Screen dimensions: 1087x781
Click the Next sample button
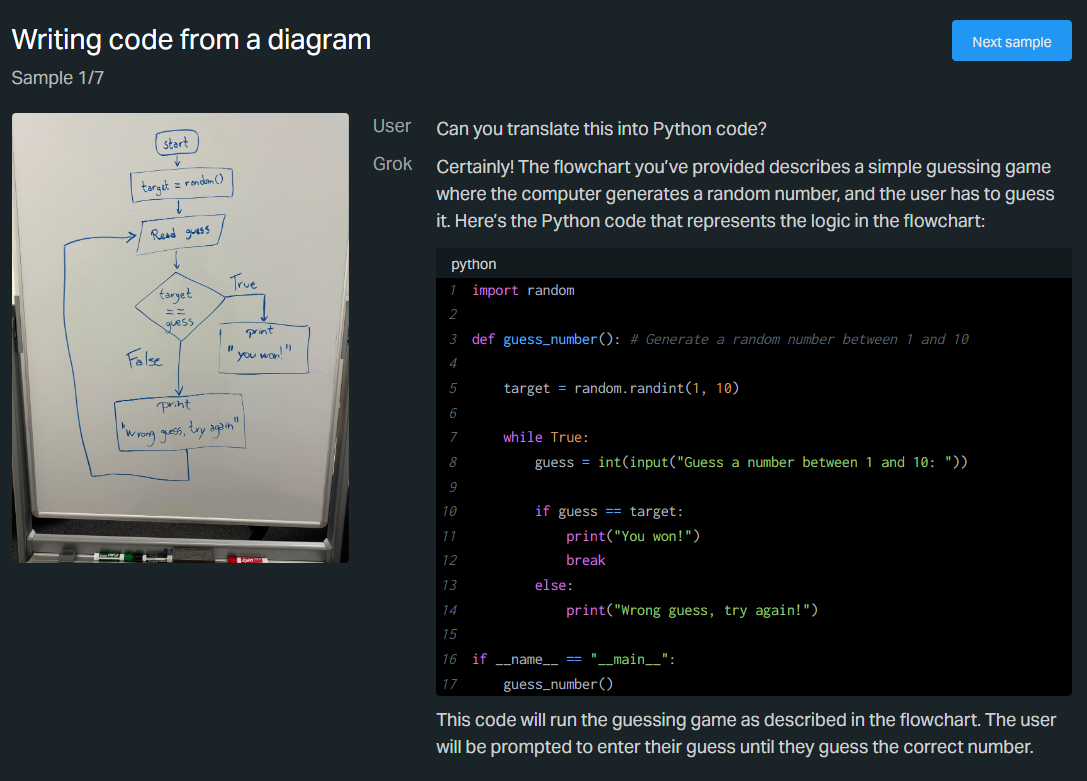1011,41
